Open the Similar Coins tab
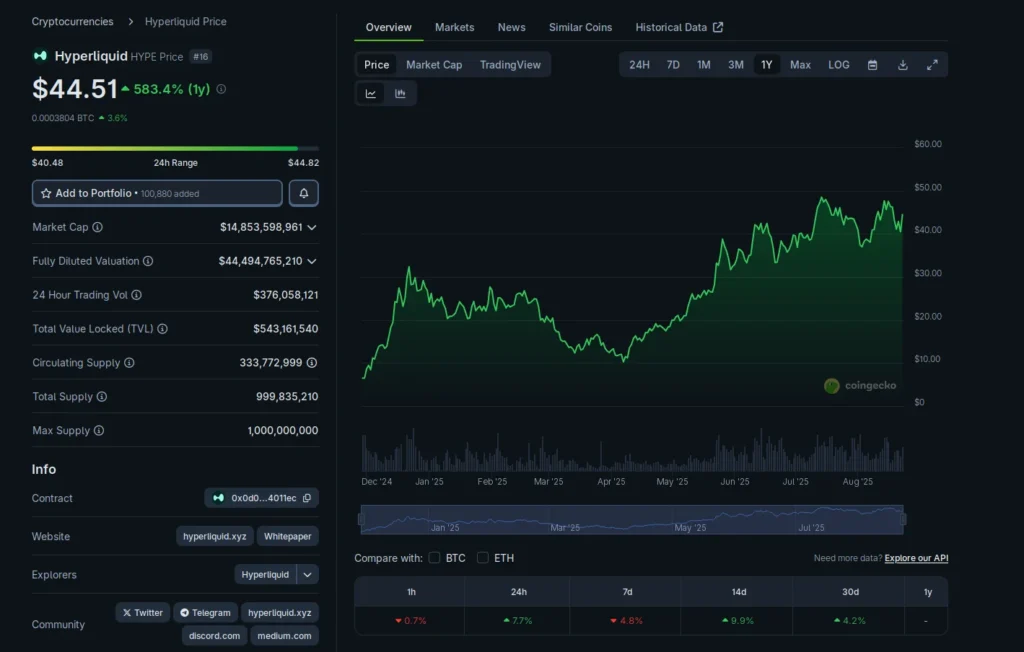 (581, 27)
